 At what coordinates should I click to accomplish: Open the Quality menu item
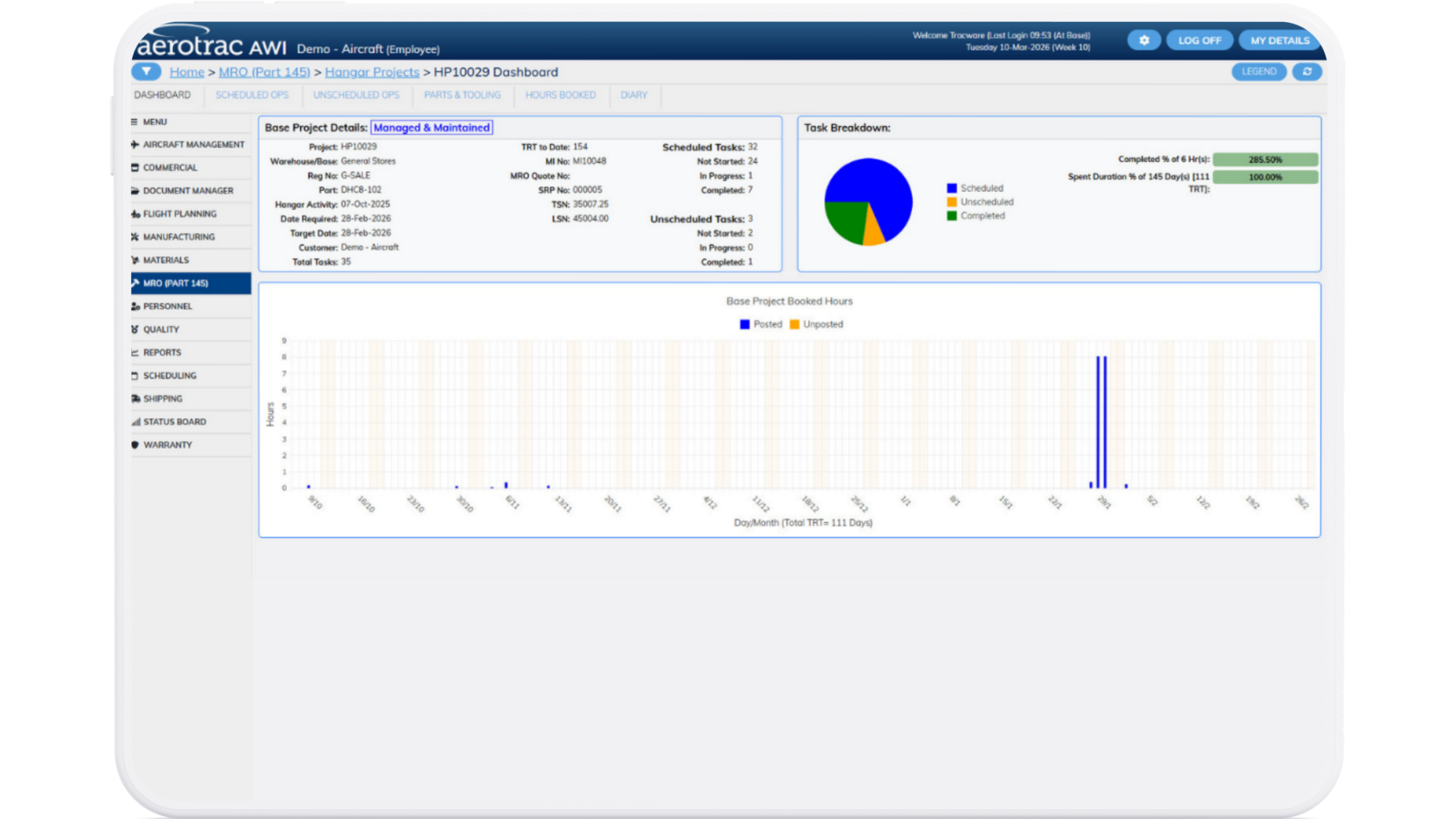coord(191,329)
